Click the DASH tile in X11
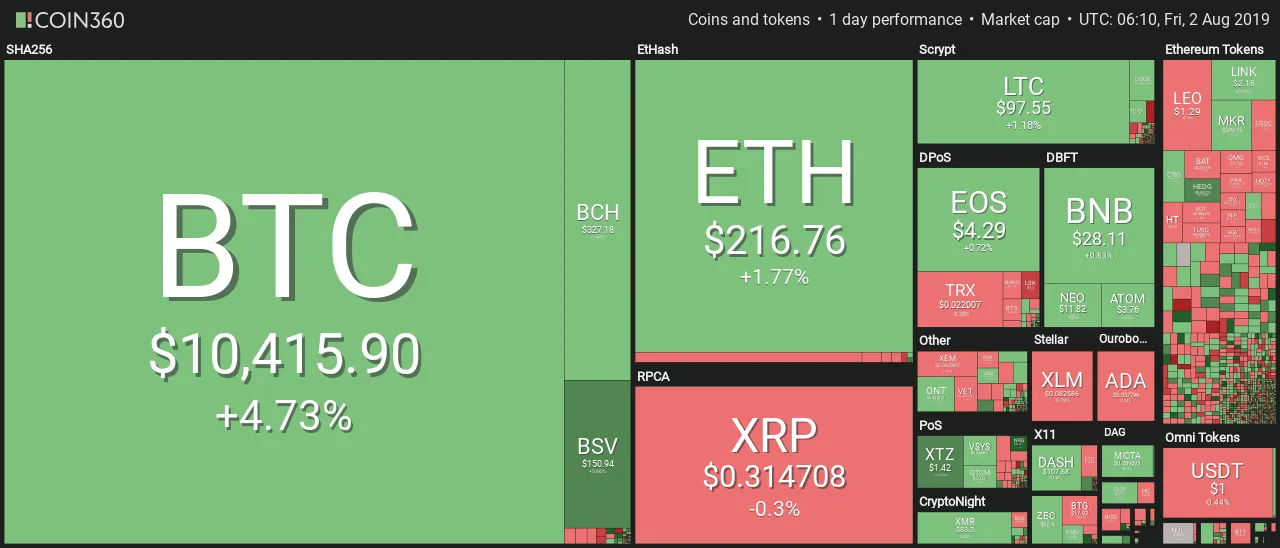 pyautogui.click(x=1055, y=466)
